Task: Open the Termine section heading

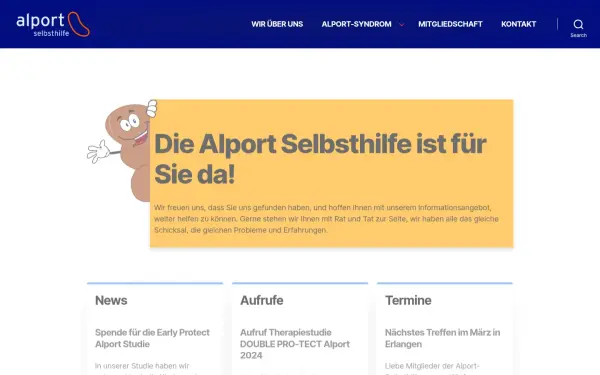Action: (408, 300)
